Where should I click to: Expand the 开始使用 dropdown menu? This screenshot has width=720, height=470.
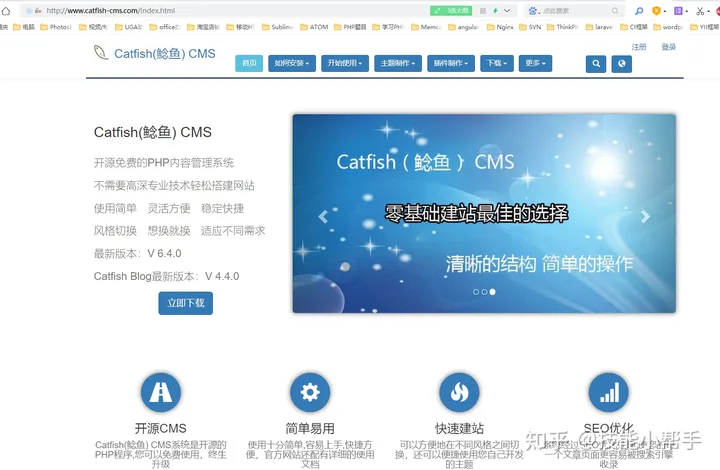tap(346, 63)
